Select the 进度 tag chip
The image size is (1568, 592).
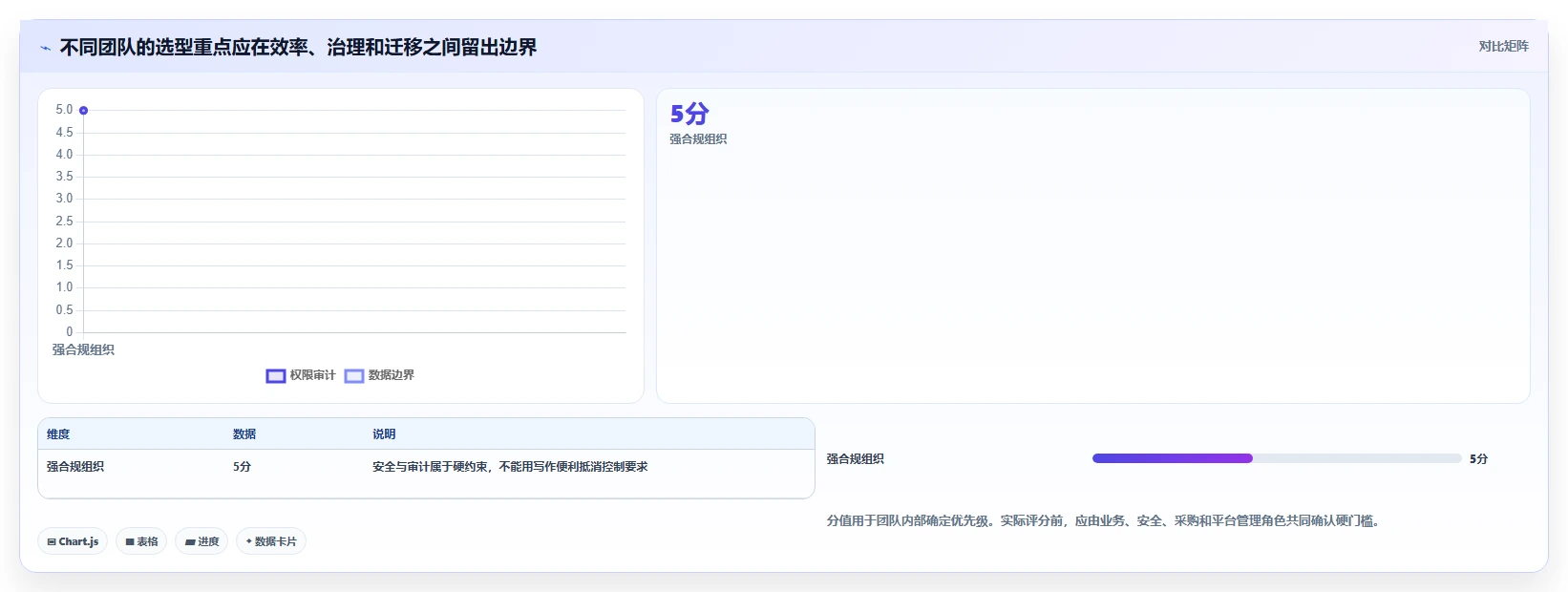[201, 541]
